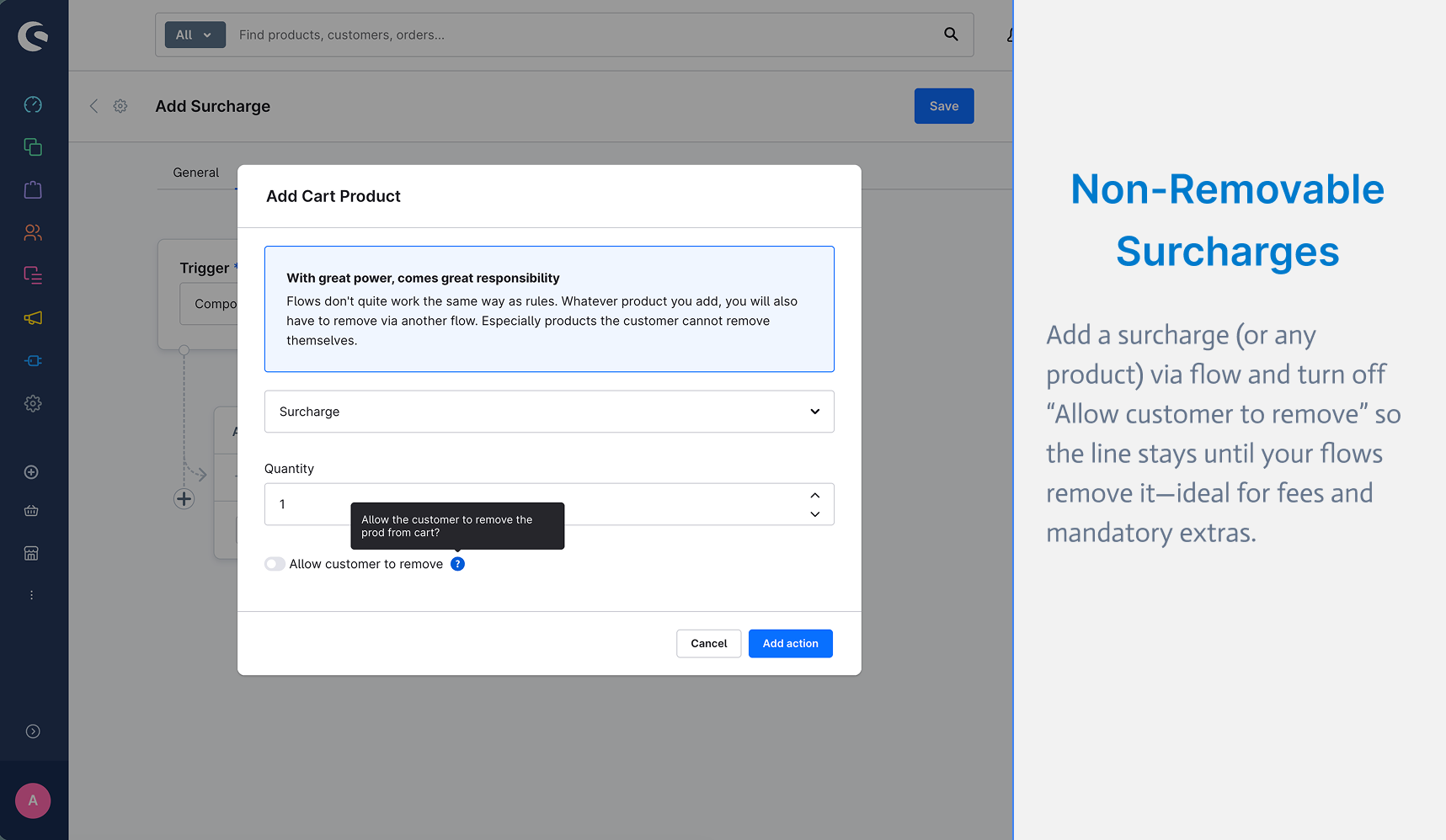Click the basket icon in sidebar
The width and height of the screenshot is (1446, 840).
tap(31, 511)
